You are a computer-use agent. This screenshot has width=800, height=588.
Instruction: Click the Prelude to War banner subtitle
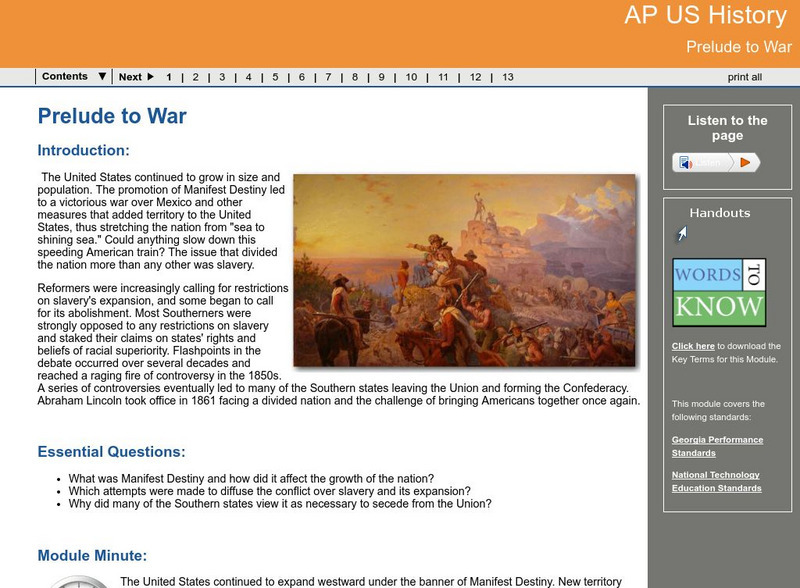[x=739, y=47]
